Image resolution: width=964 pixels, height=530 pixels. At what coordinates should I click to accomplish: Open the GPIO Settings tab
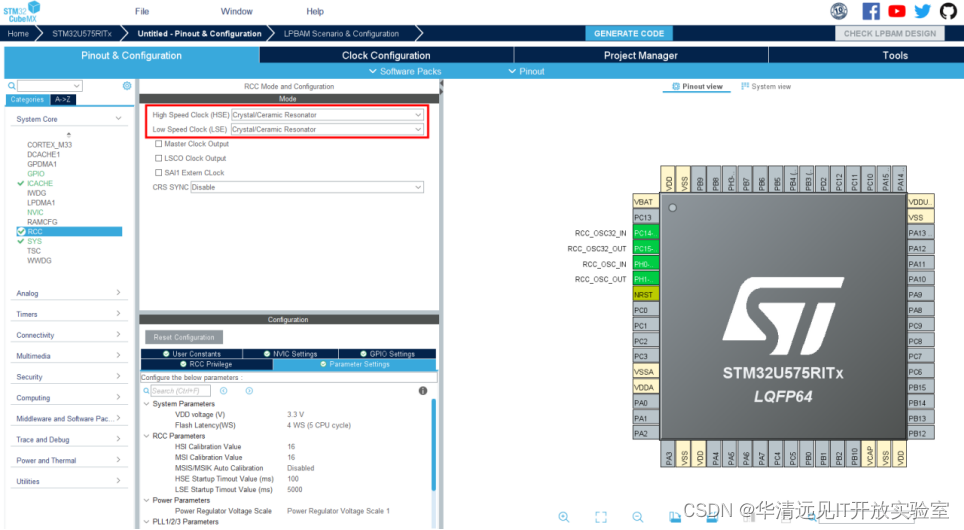tap(387, 354)
